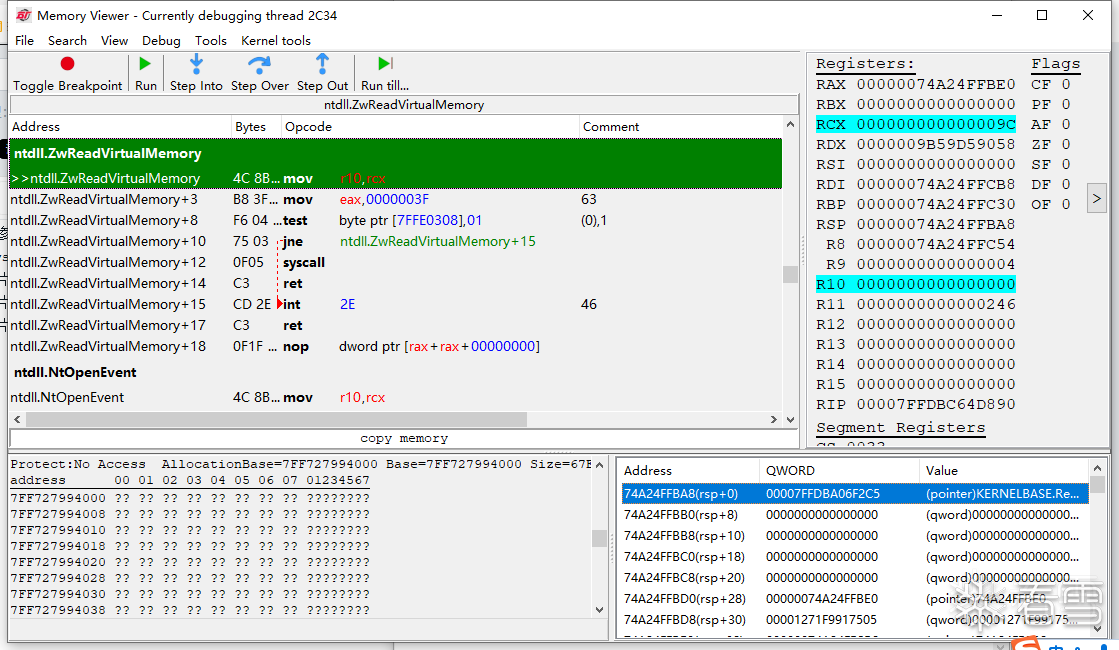Click the RBX register value
The image size is (1119, 650).
click(936, 104)
